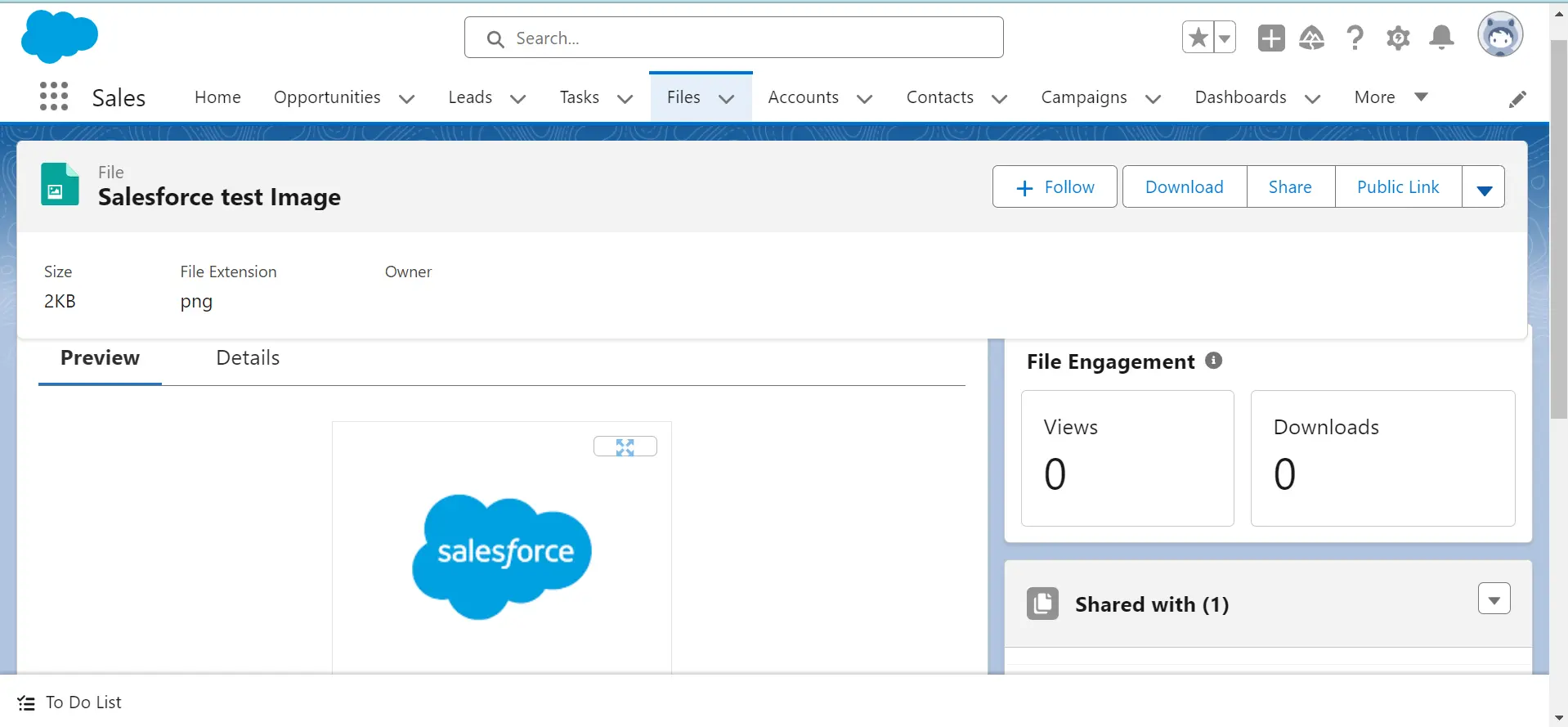Click the 'Owner' field label
Screen dimensions: 1568x727
coord(408,272)
